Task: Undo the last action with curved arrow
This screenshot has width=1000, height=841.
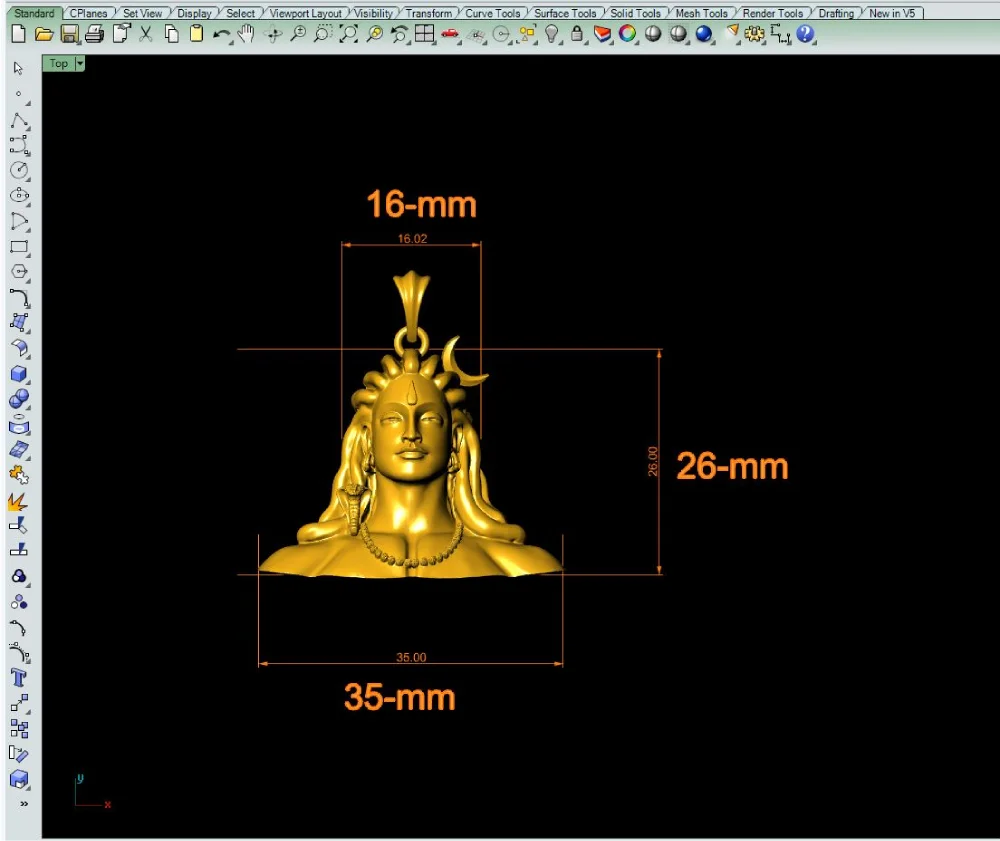Action: coord(221,34)
